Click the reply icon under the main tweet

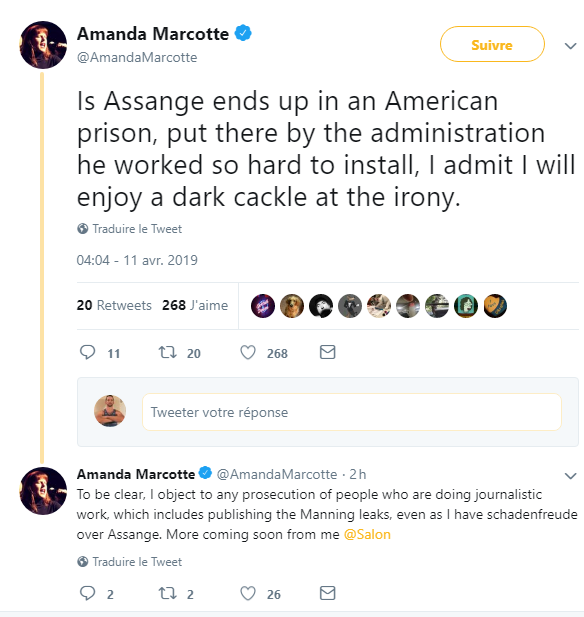(x=87, y=352)
